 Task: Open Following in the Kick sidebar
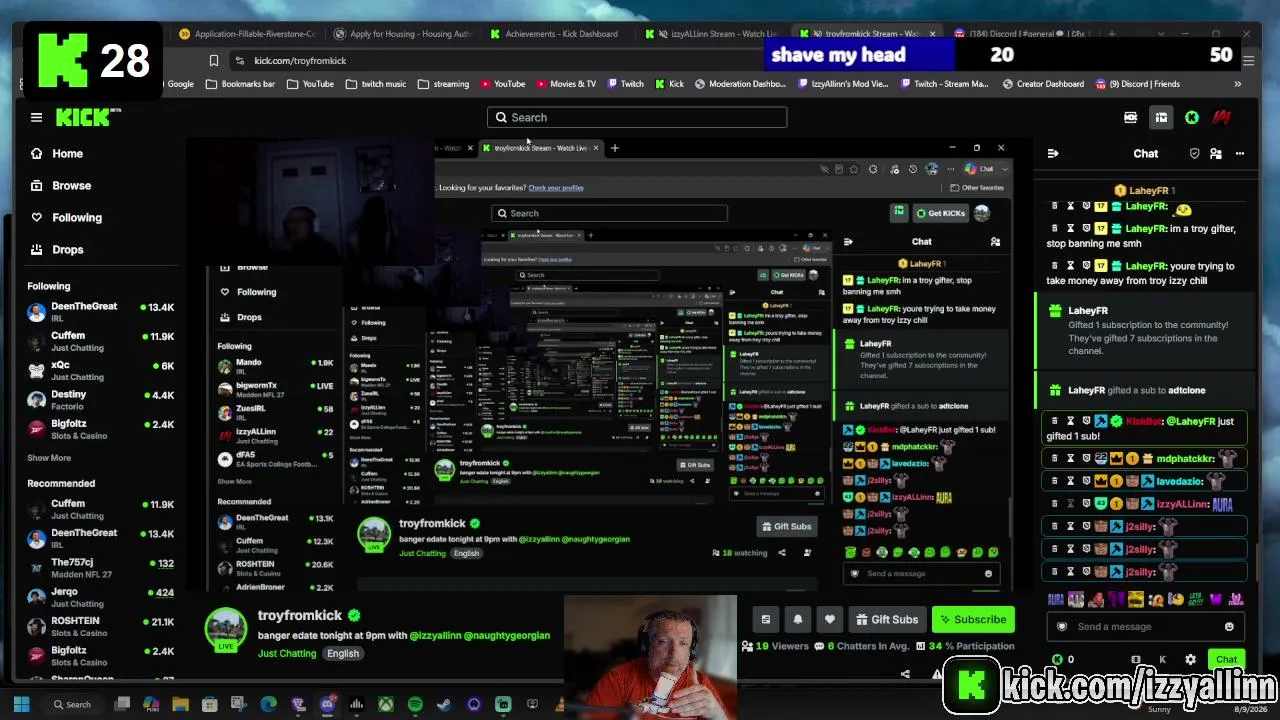(66, 217)
